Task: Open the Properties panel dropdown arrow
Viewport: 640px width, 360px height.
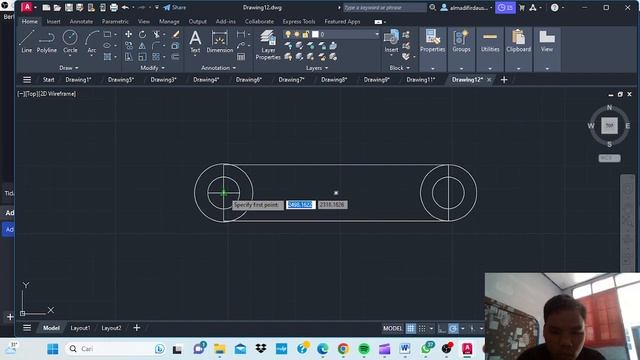Action: (x=433, y=69)
